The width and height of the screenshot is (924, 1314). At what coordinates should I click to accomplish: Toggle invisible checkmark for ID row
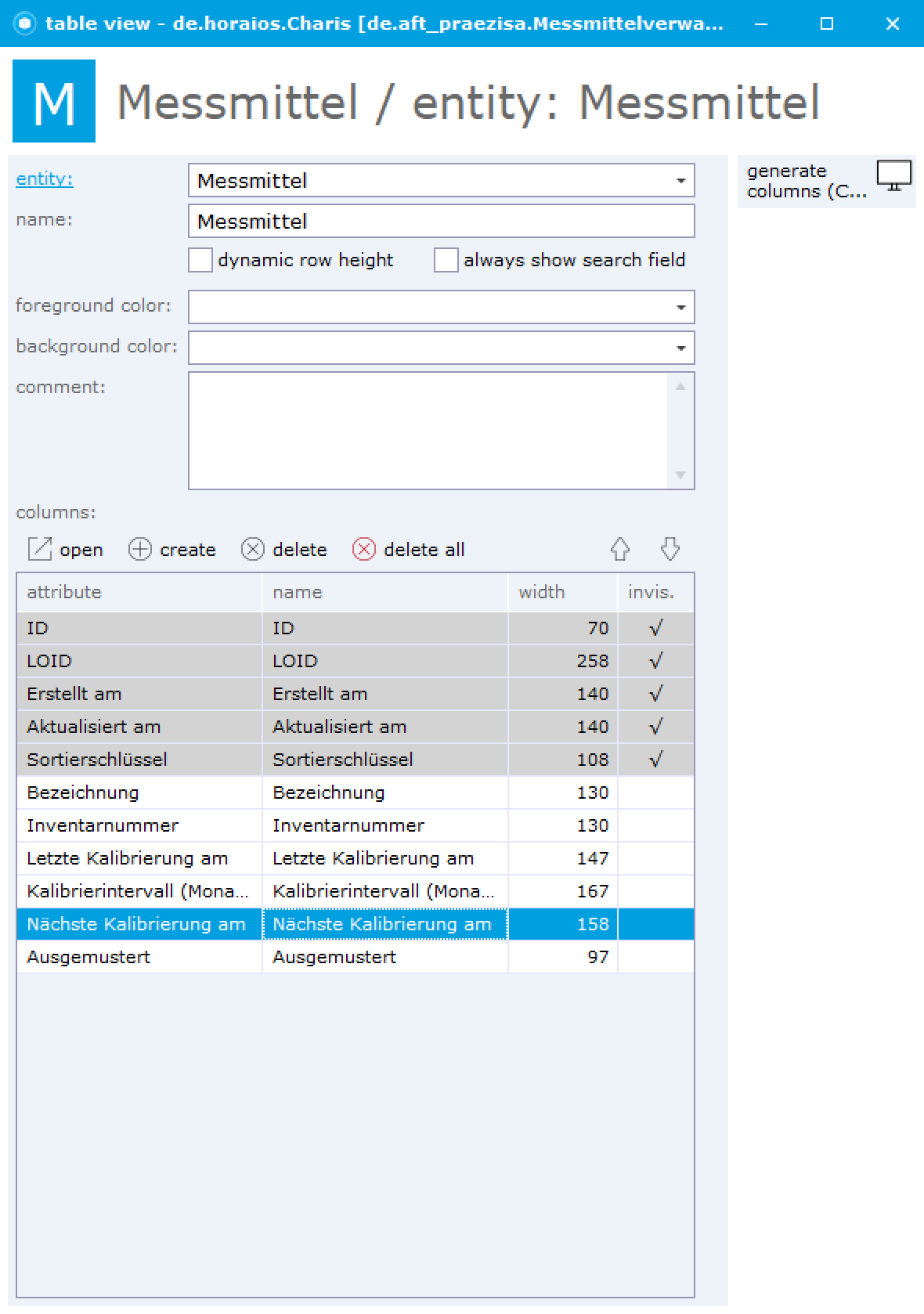[x=656, y=628]
